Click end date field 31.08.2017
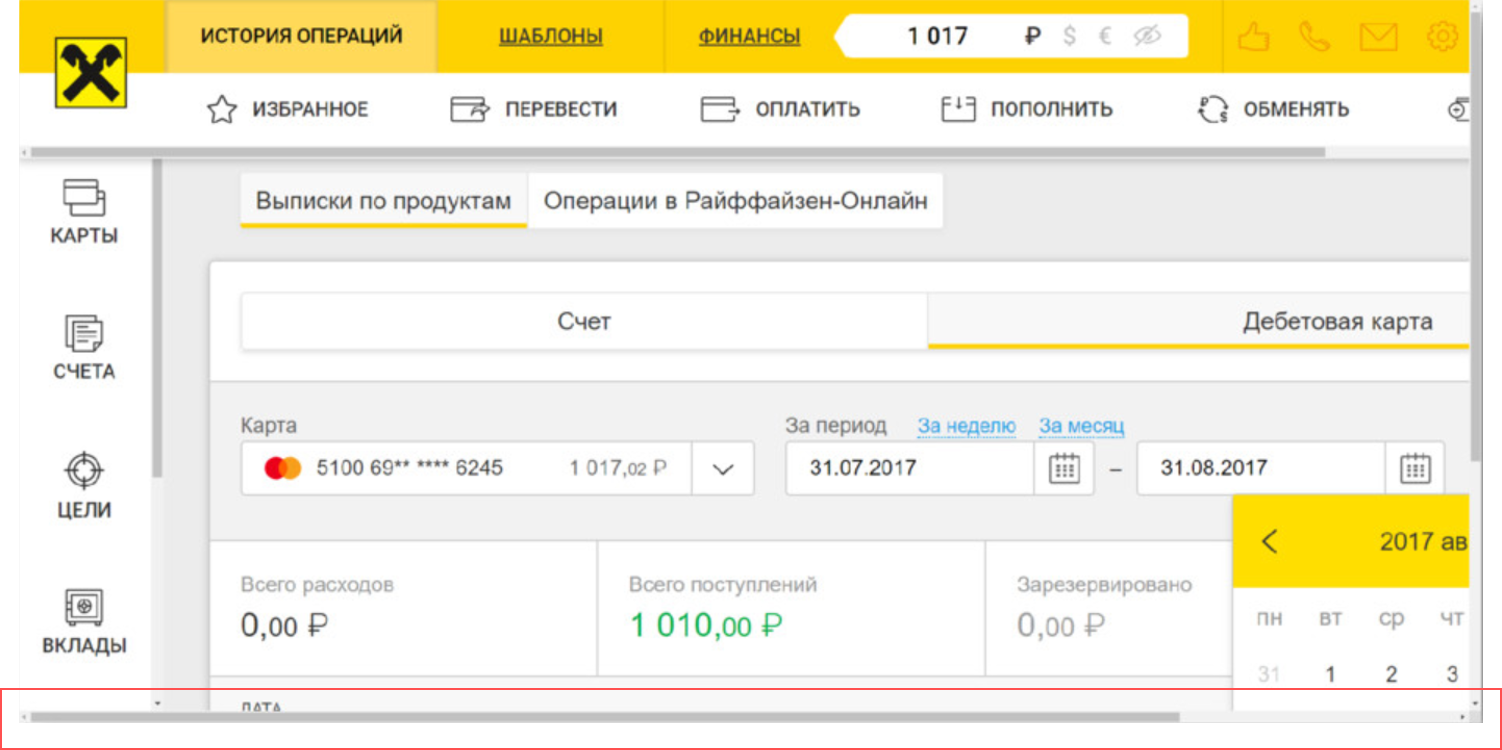Screen dimensions: 1502x750 [1261, 468]
